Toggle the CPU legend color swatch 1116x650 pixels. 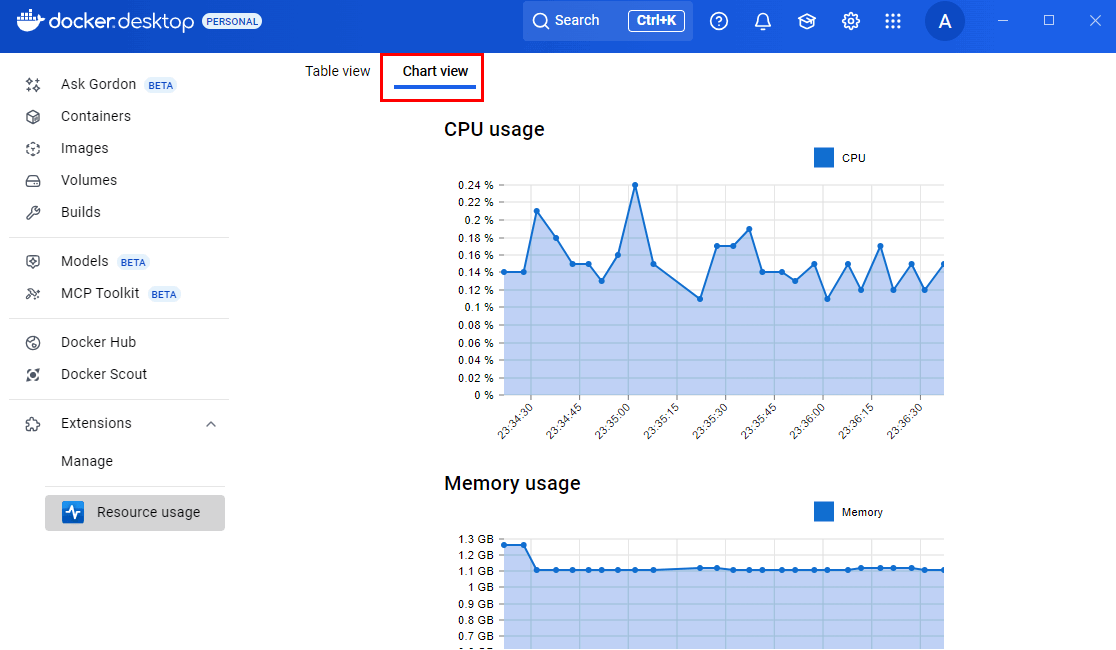[x=824, y=158]
